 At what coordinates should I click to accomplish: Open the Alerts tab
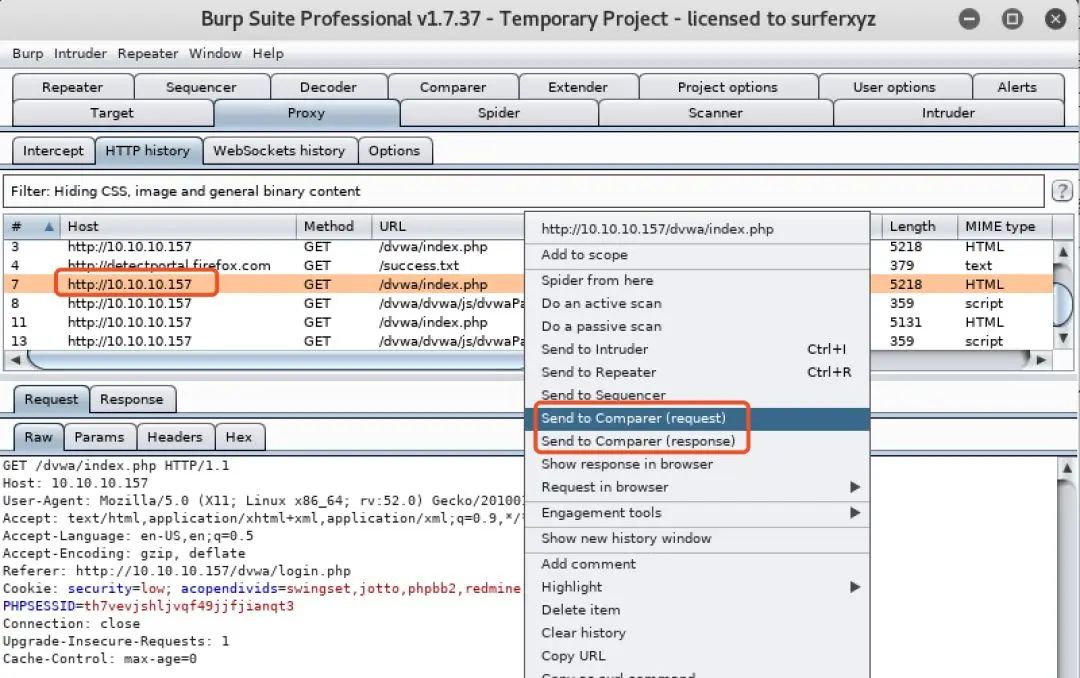(1017, 87)
